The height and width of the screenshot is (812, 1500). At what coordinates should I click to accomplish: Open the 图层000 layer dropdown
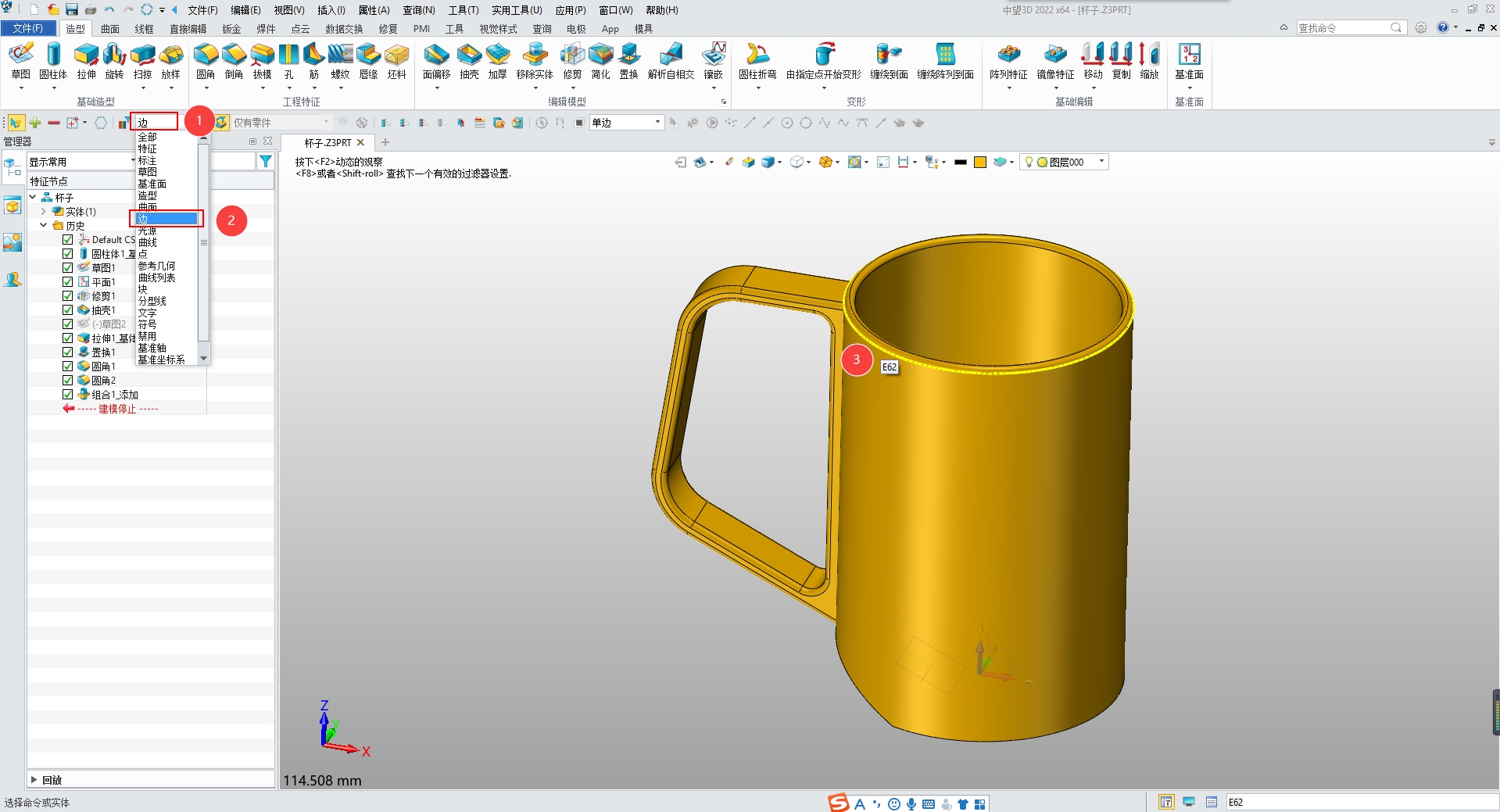(1101, 162)
